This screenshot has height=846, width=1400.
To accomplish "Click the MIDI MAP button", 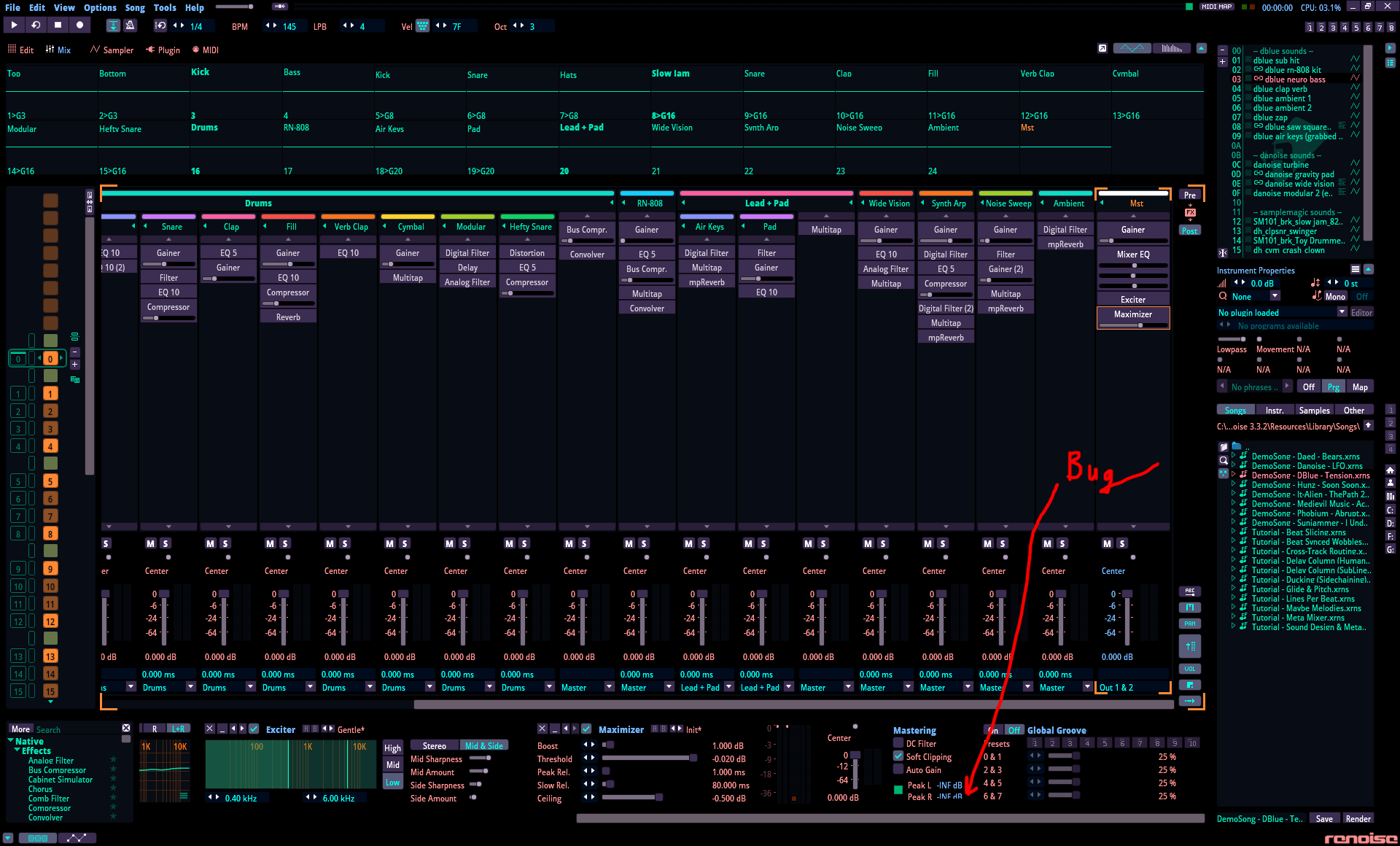I will 1217,7.
